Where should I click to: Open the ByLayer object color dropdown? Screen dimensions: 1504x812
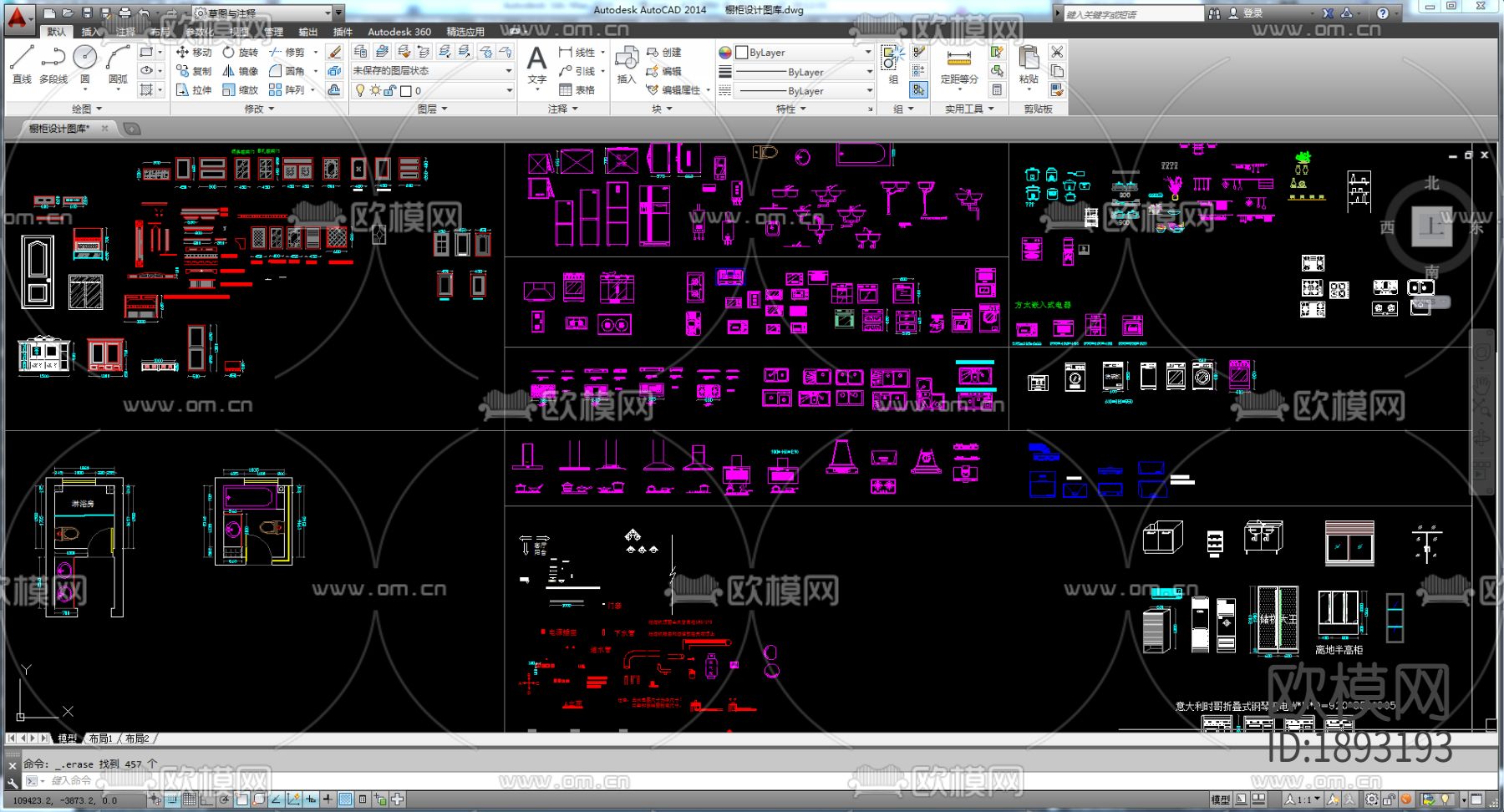click(802, 52)
